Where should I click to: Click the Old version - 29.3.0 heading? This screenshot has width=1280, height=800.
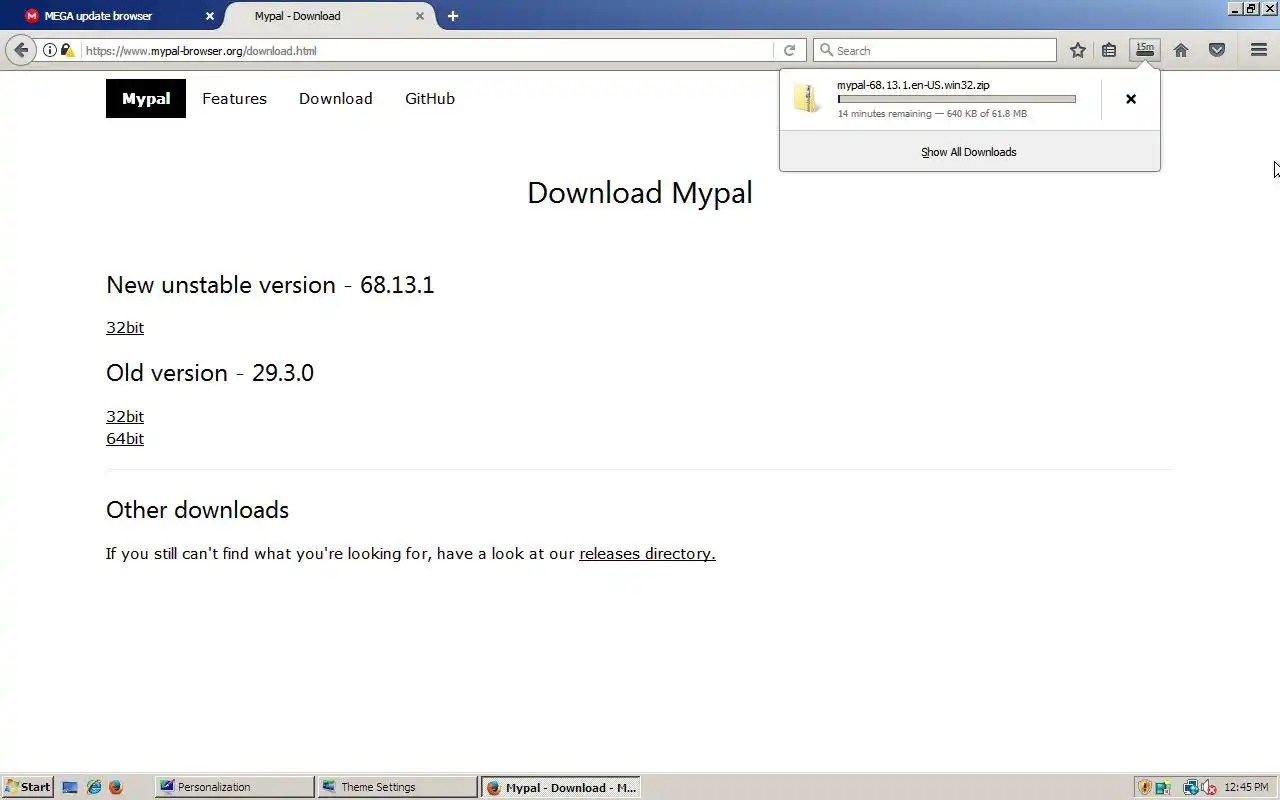click(210, 373)
